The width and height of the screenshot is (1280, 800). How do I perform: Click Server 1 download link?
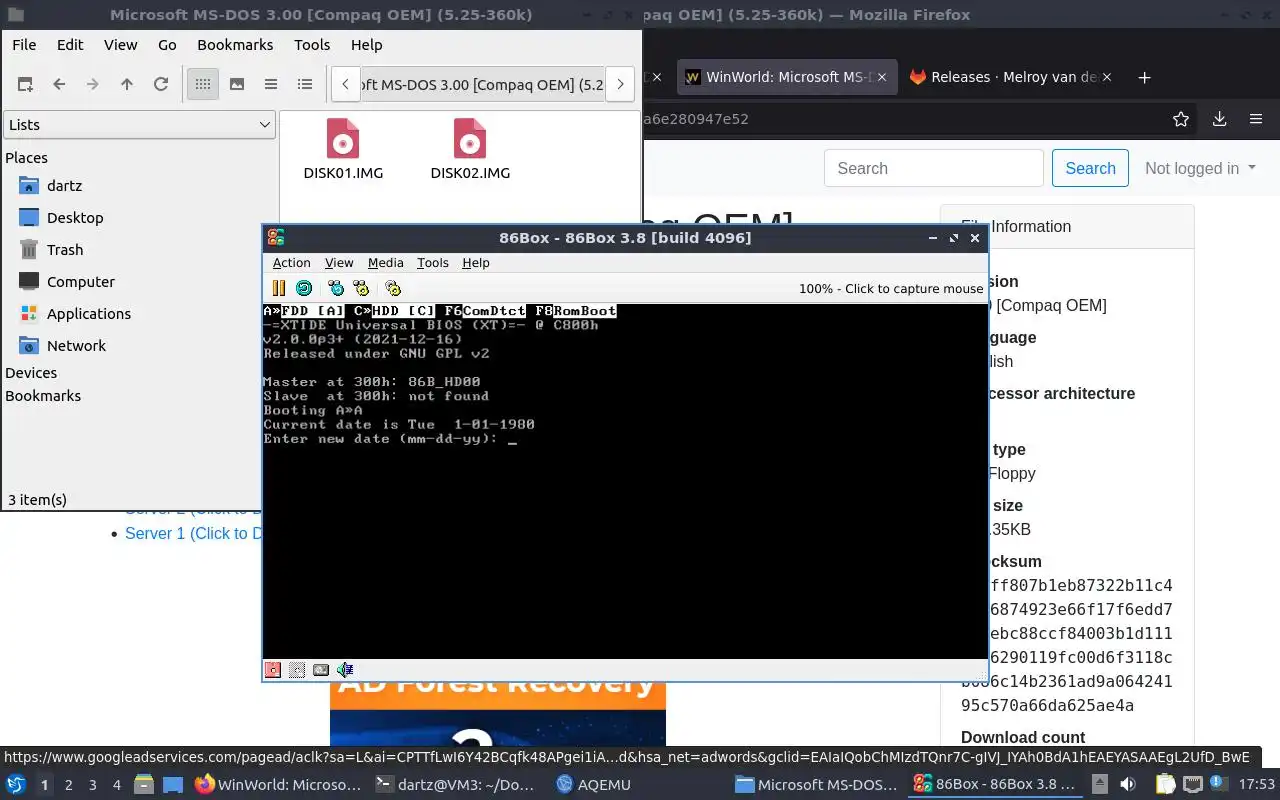pos(193,533)
